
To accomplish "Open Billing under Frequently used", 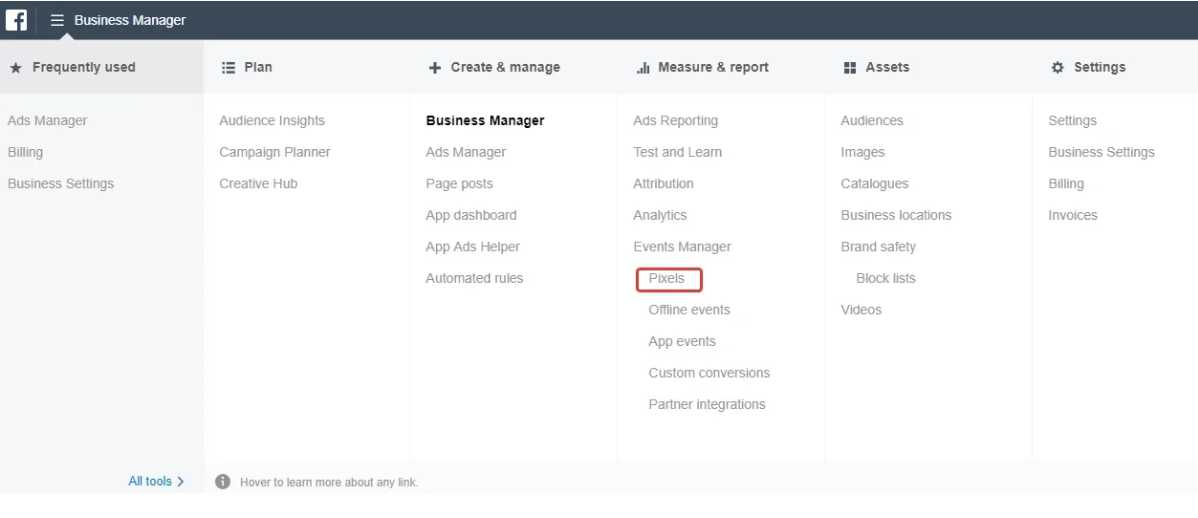I will 25,152.
